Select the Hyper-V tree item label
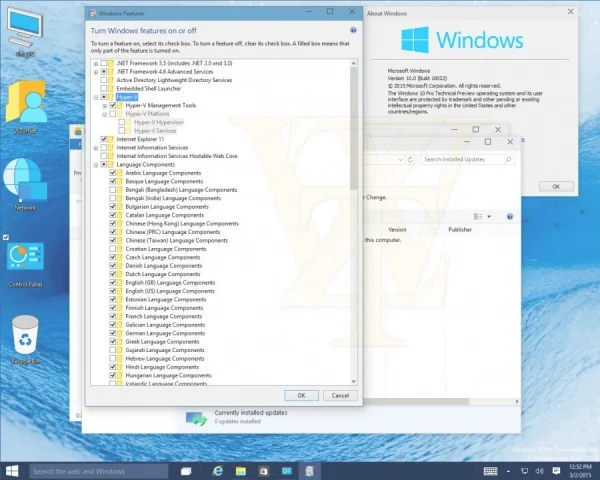600x480 pixels. [127, 97]
